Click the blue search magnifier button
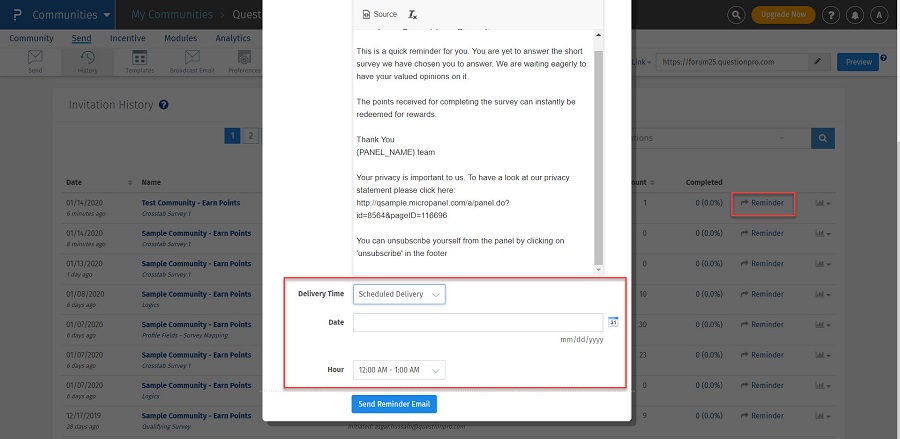900x439 pixels. click(823, 138)
